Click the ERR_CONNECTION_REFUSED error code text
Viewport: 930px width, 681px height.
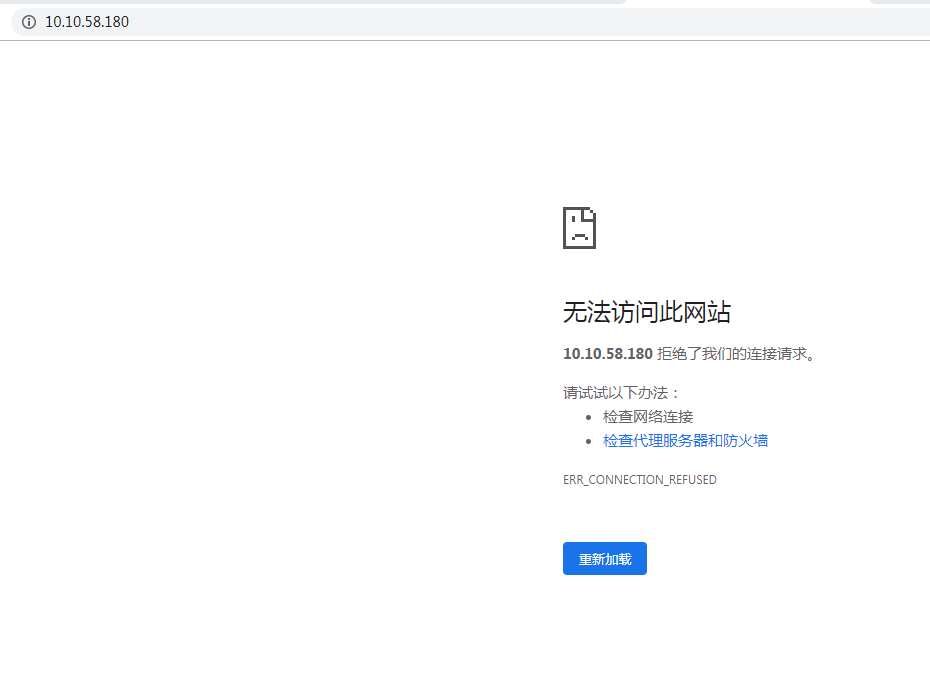pyautogui.click(x=639, y=479)
